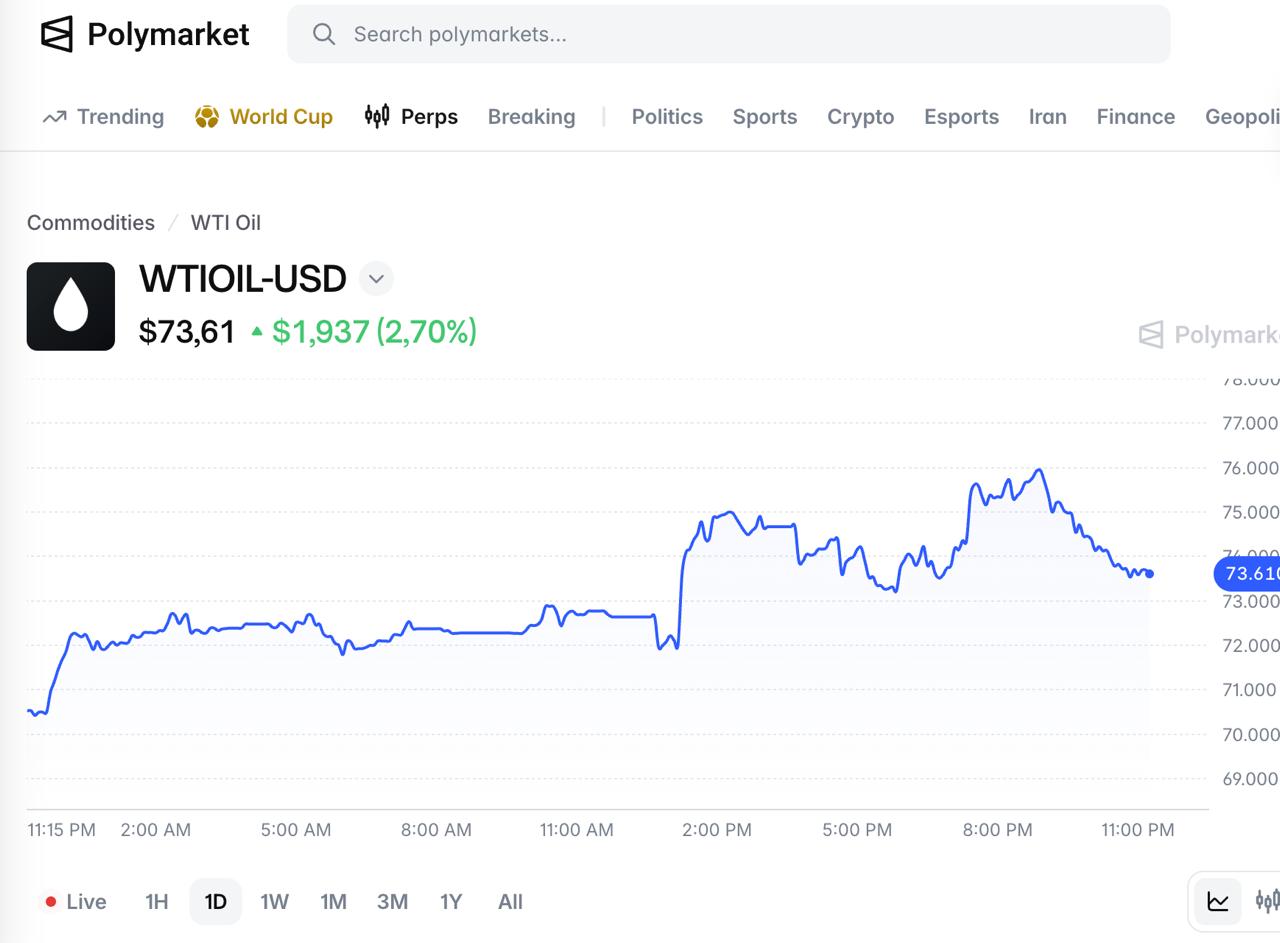The image size is (1280, 943).
Task: Click the WTI Oil droplet icon
Action: pyautogui.click(x=71, y=306)
